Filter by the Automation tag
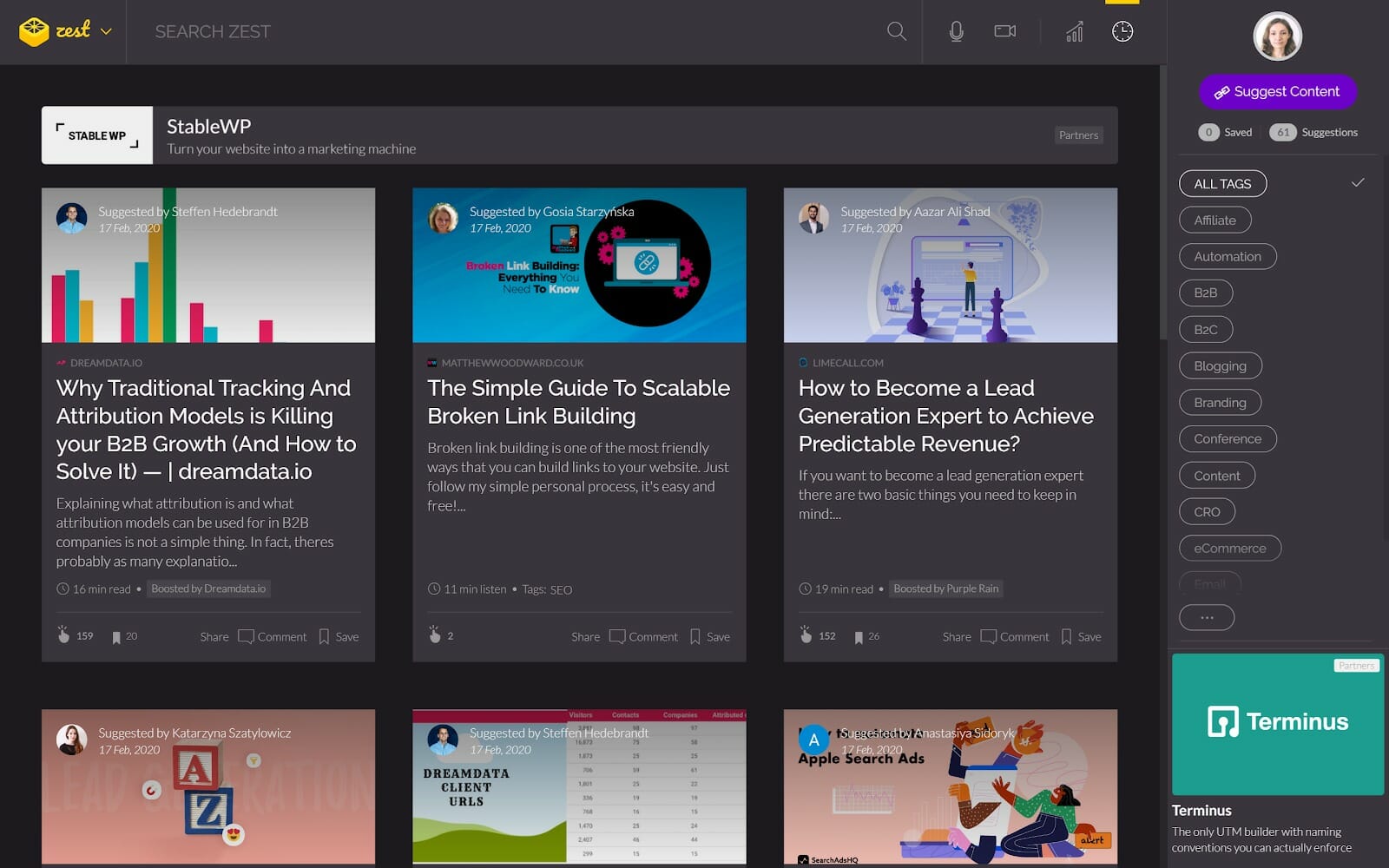Screen dimensions: 1389x868 pyautogui.click(x=1227, y=257)
